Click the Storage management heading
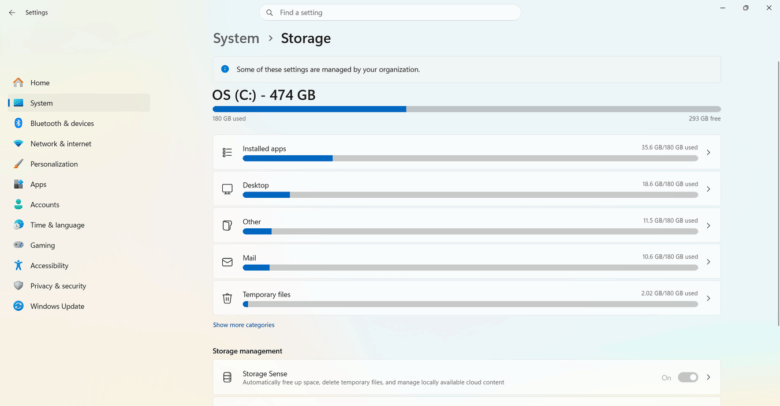This screenshot has height=406, width=780. [247, 351]
